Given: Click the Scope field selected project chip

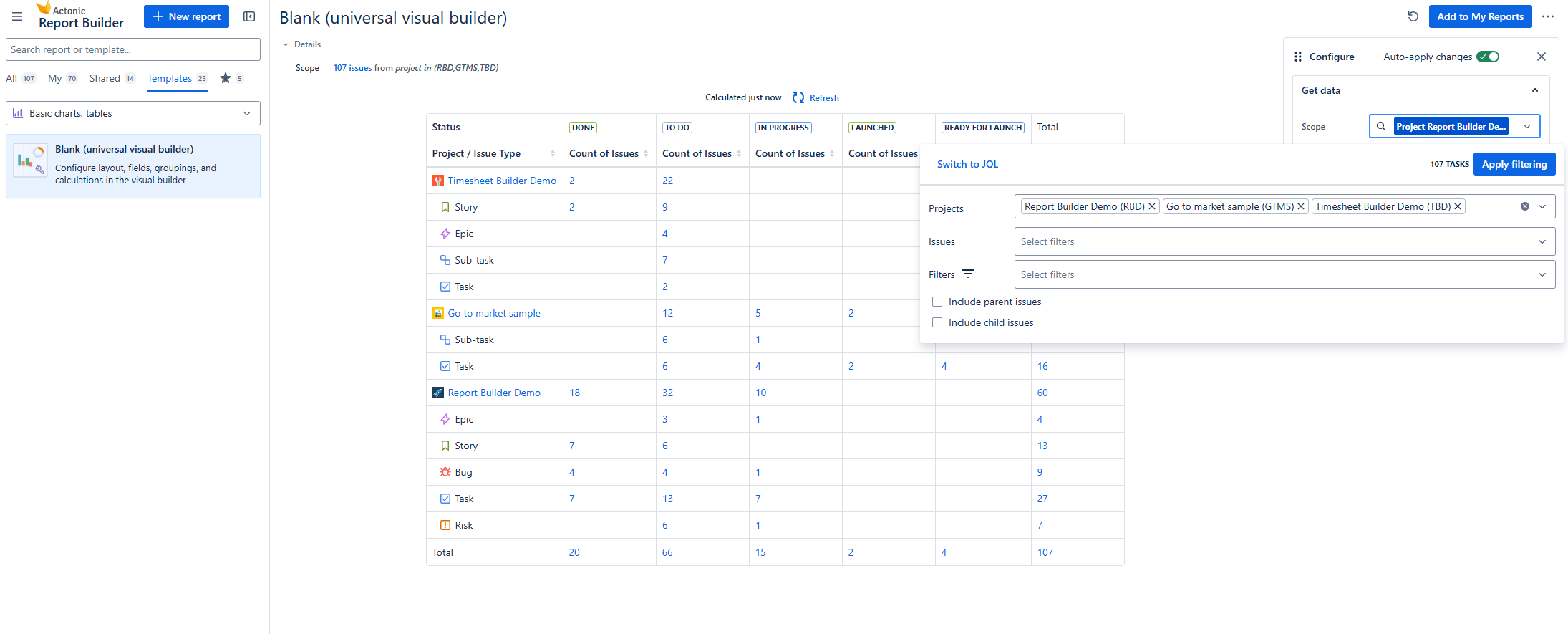Looking at the screenshot, I should click(x=1451, y=126).
